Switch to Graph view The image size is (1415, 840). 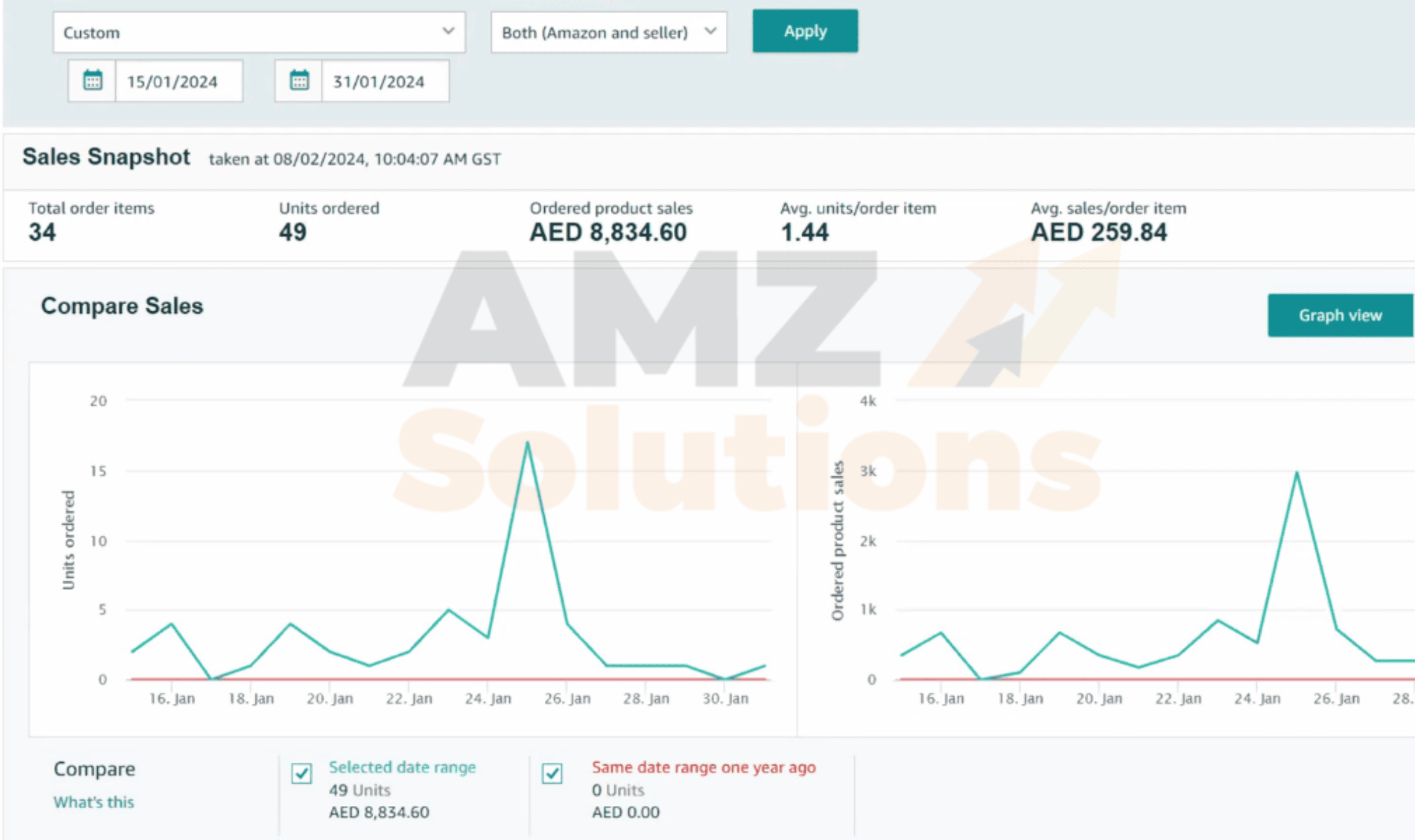(1340, 315)
